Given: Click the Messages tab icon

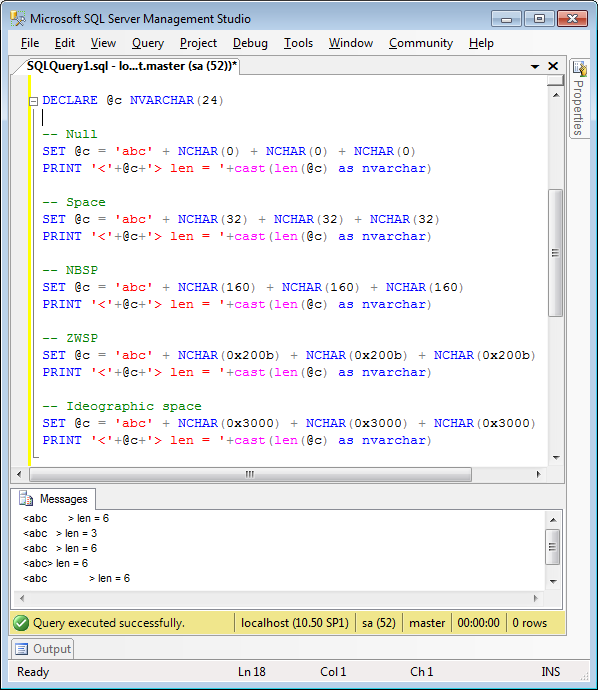Looking at the screenshot, I should pyautogui.click(x=26, y=499).
